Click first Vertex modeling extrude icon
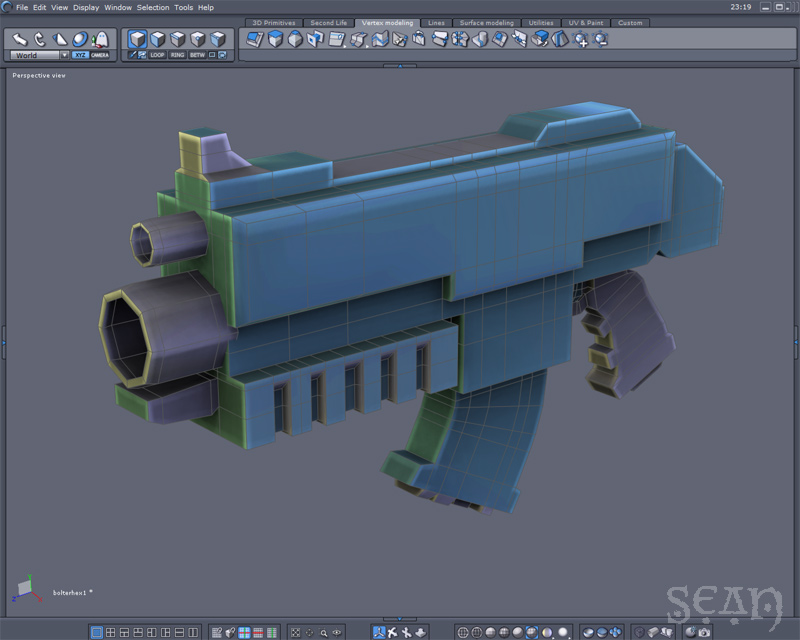The height and width of the screenshot is (640, 800). pos(255,39)
